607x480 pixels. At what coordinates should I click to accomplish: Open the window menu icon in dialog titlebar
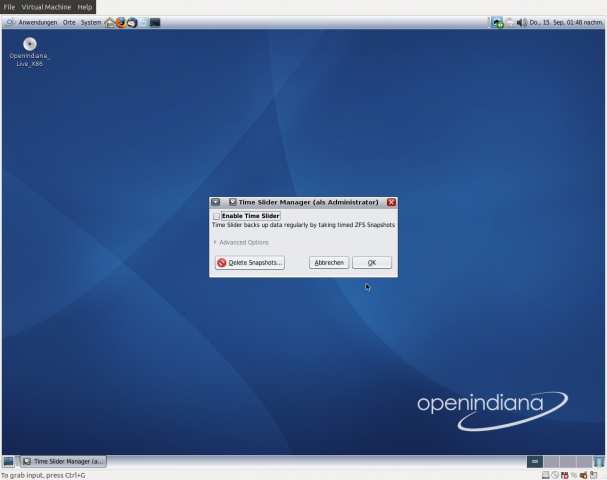pyautogui.click(x=216, y=202)
